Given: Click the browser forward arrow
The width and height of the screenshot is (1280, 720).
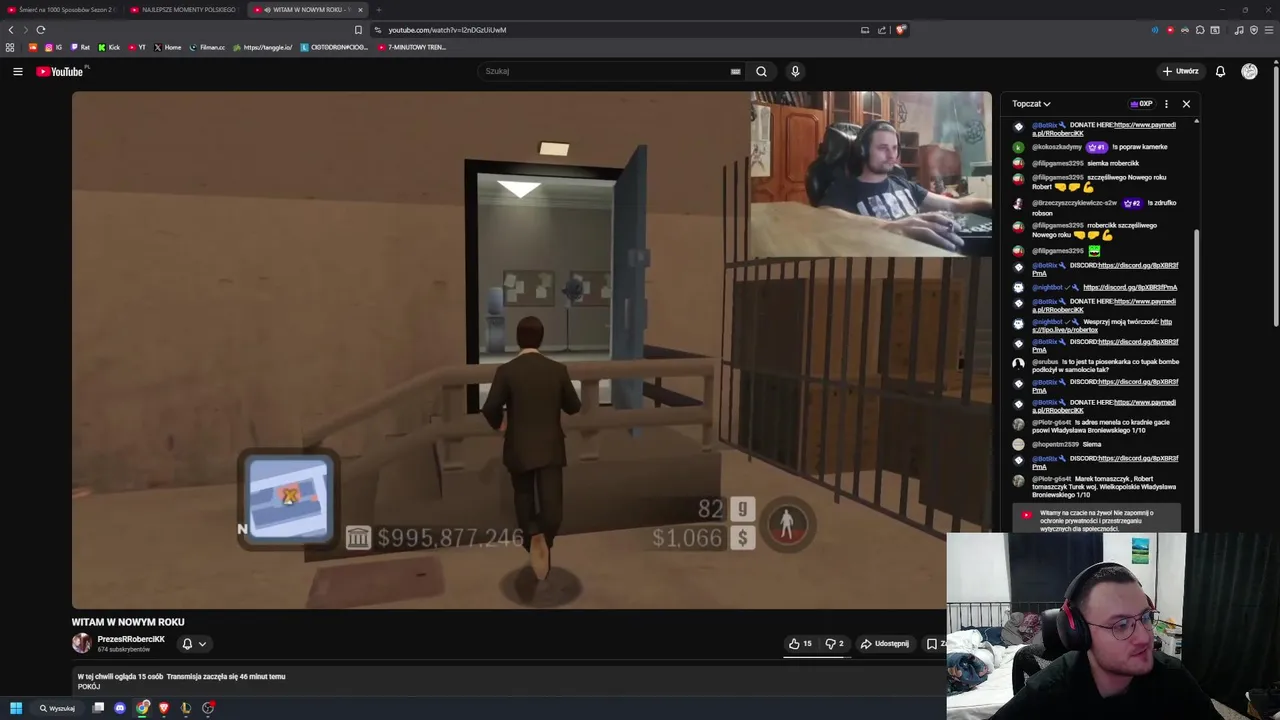Looking at the screenshot, I should [x=25, y=30].
